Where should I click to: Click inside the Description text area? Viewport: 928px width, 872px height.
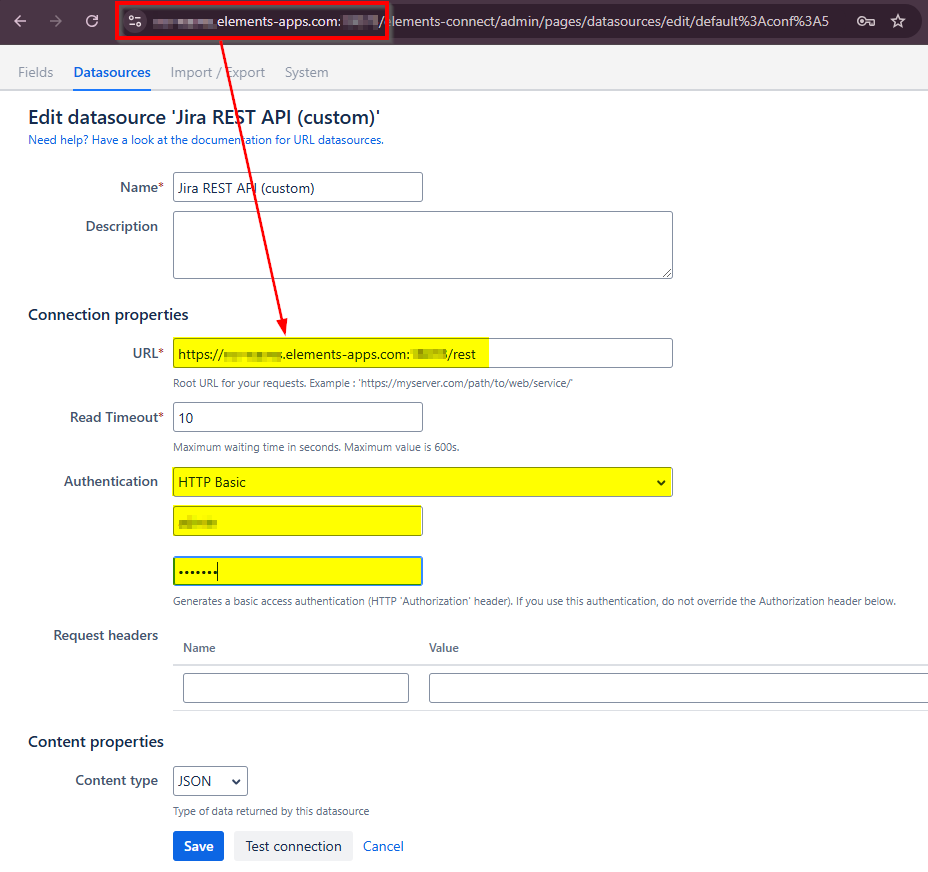[422, 244]
